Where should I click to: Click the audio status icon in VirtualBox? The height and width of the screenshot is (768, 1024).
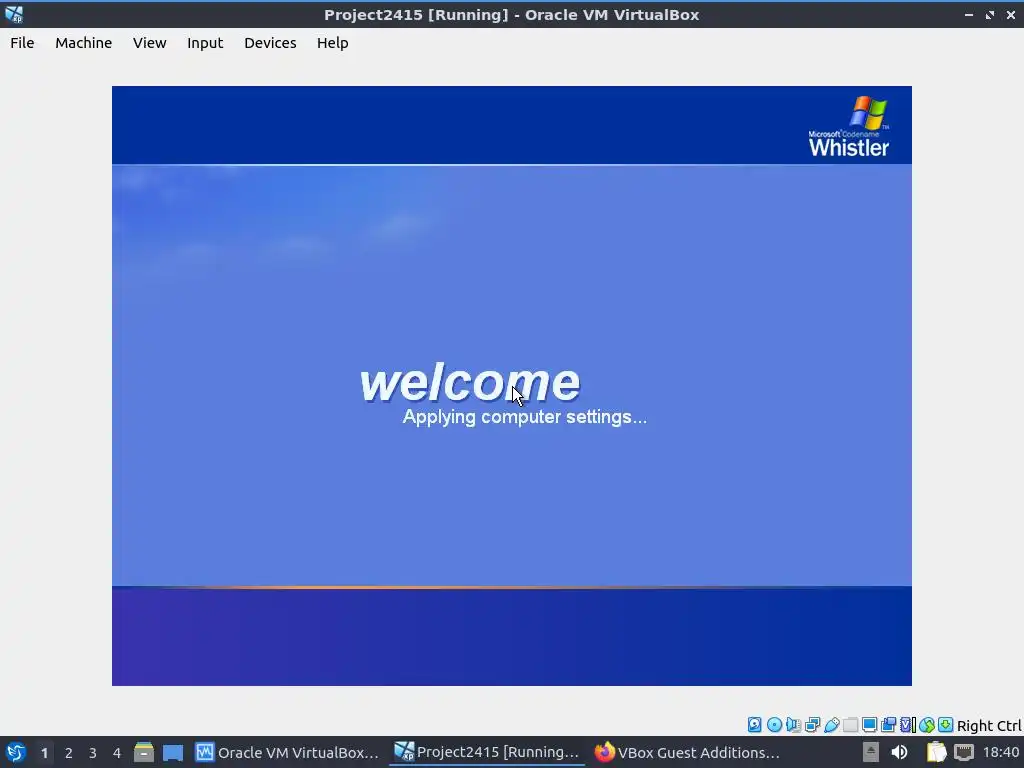(793, 725)
